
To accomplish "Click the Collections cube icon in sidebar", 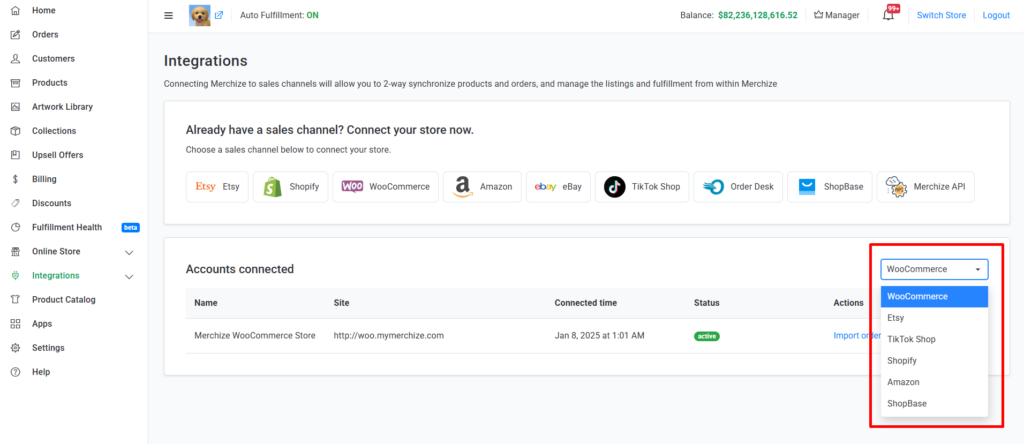I will click(x=16, y=131).
